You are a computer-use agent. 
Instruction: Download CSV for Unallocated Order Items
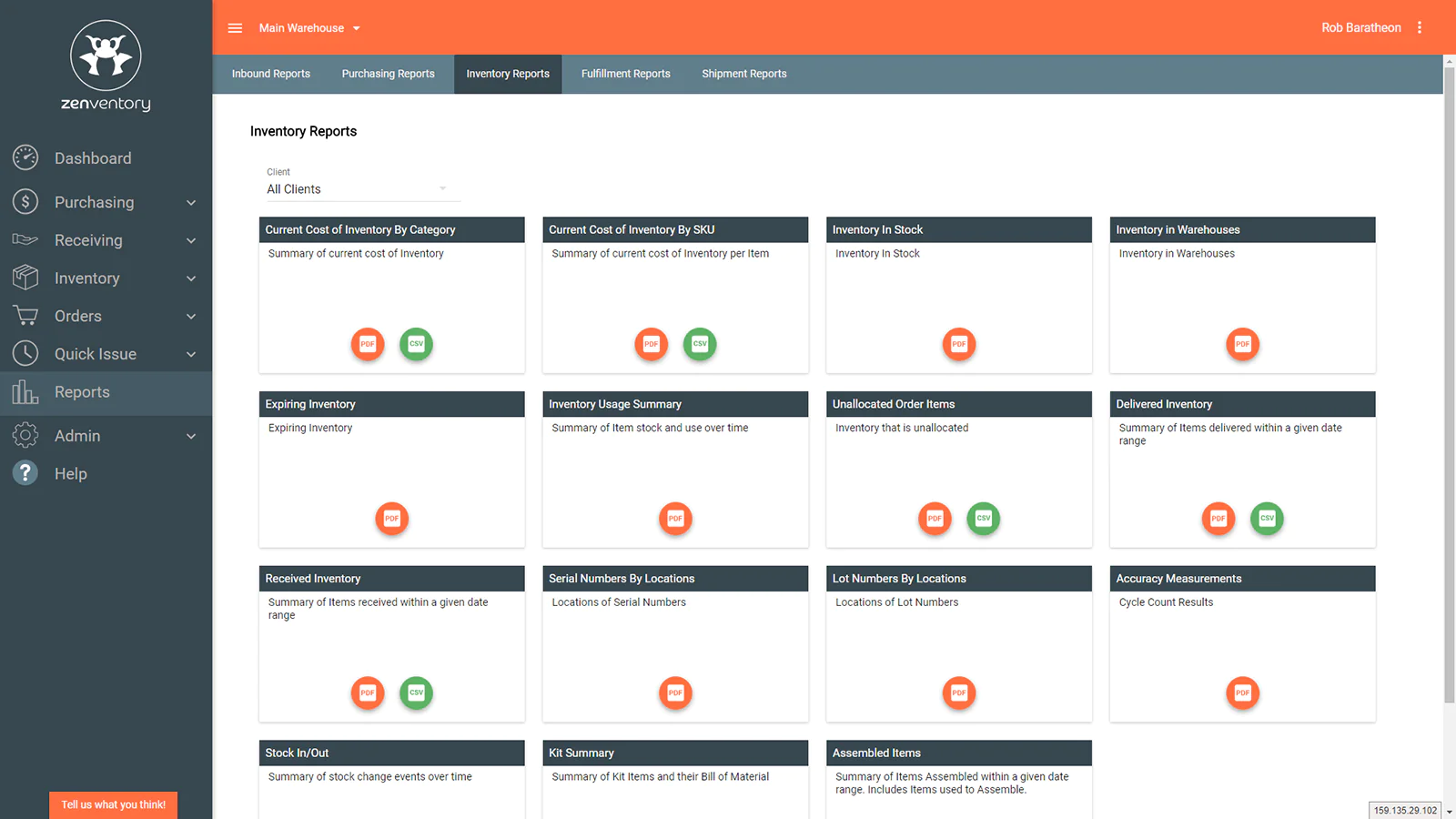(984, 519)
